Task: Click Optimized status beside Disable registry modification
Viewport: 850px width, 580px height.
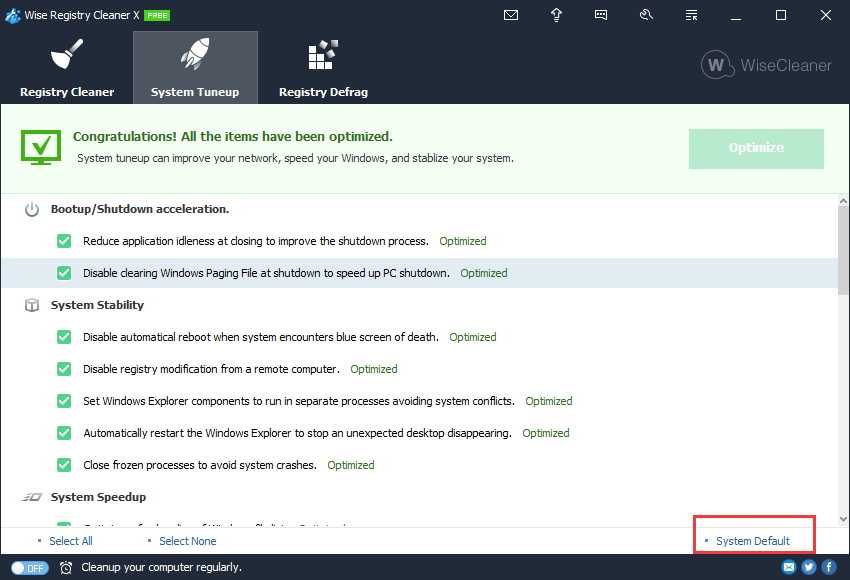Action: (x=374, y=369)
